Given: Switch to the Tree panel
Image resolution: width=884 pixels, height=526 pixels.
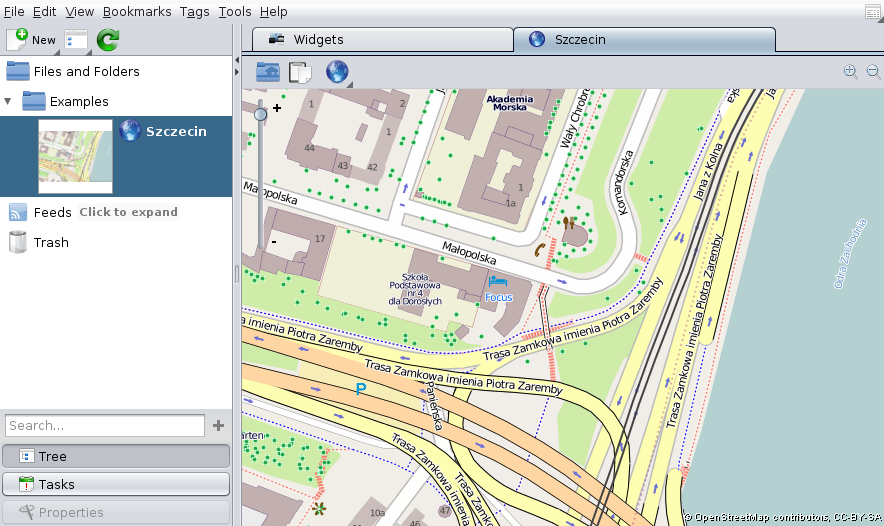Looking at the screenshot, I should click(116, 456).
